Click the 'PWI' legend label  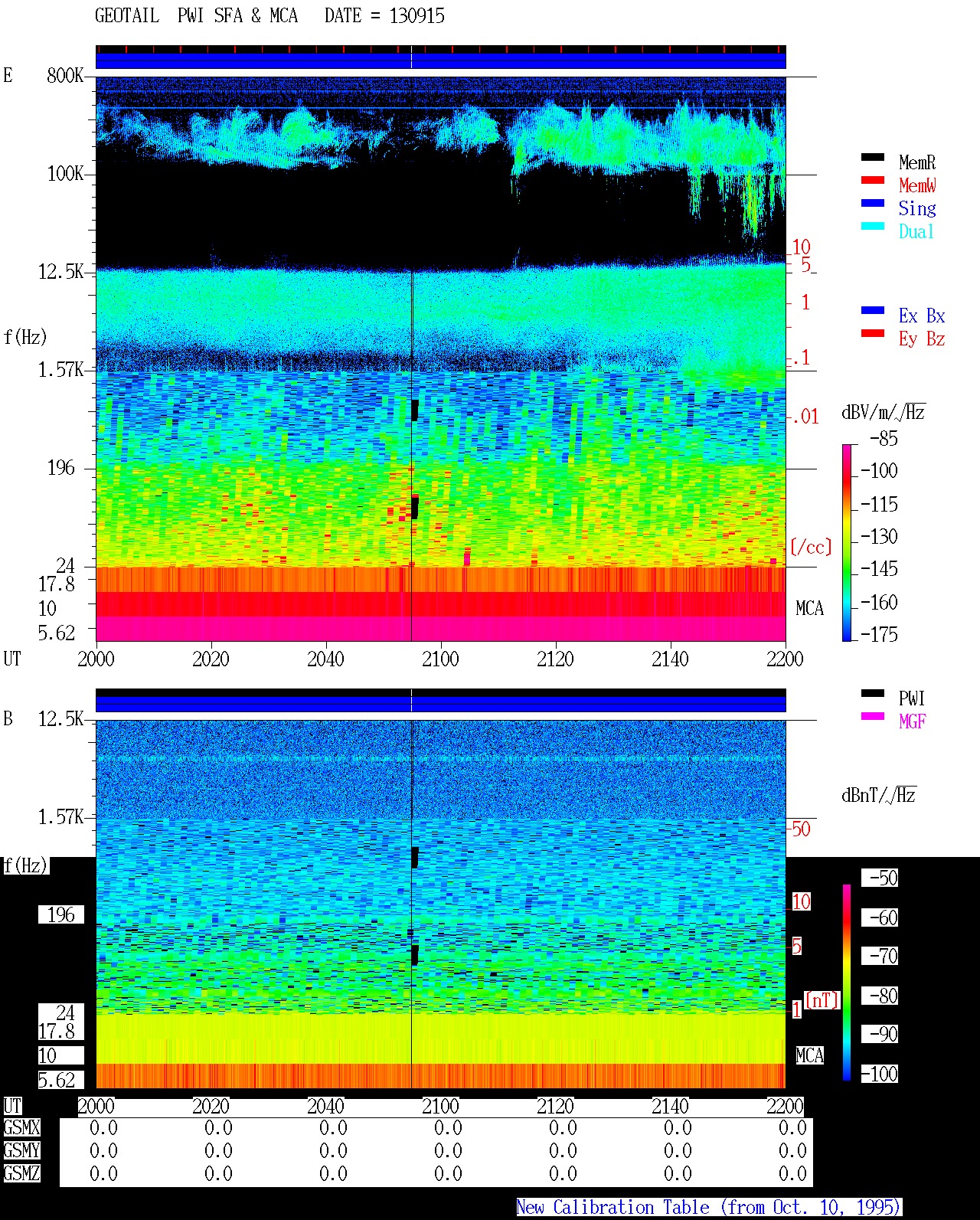912,698
